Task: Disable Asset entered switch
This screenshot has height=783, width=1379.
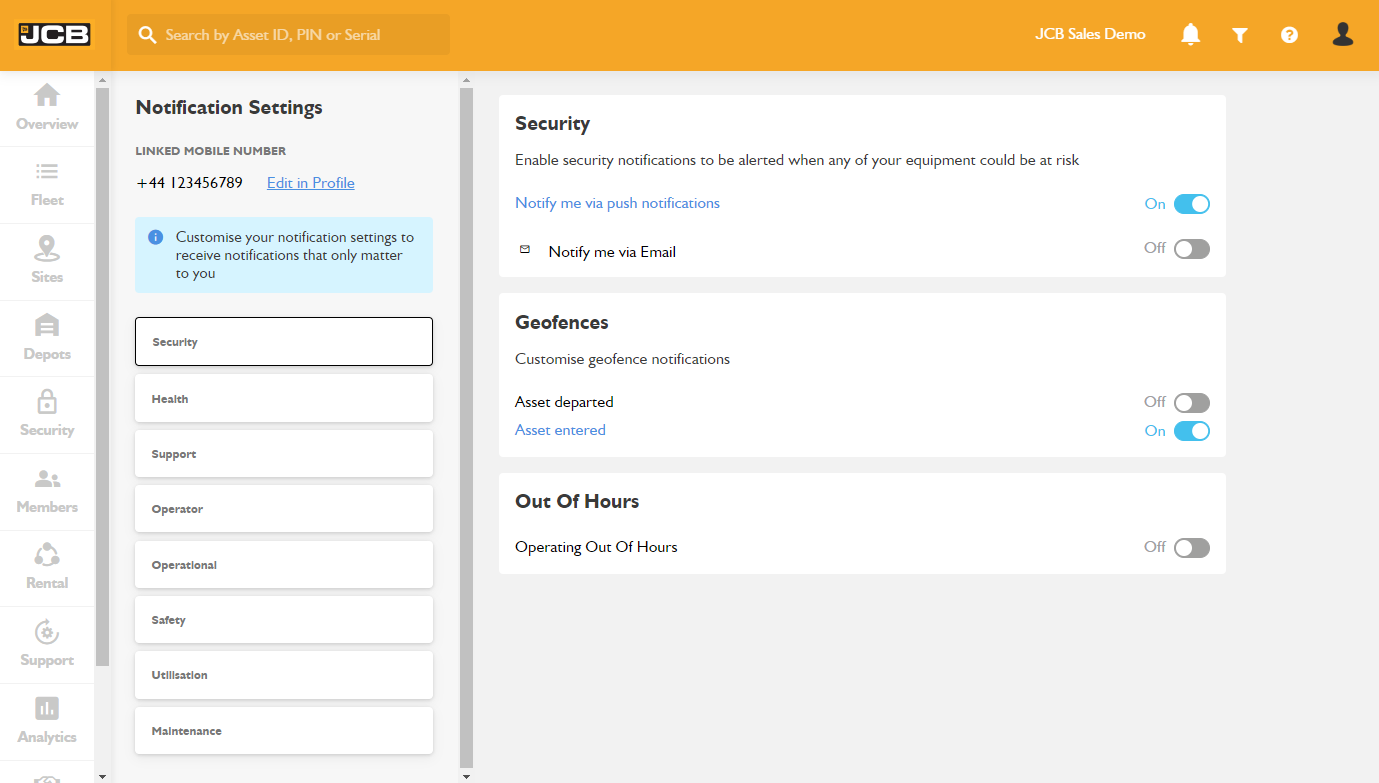Action: pos(1191,431)
